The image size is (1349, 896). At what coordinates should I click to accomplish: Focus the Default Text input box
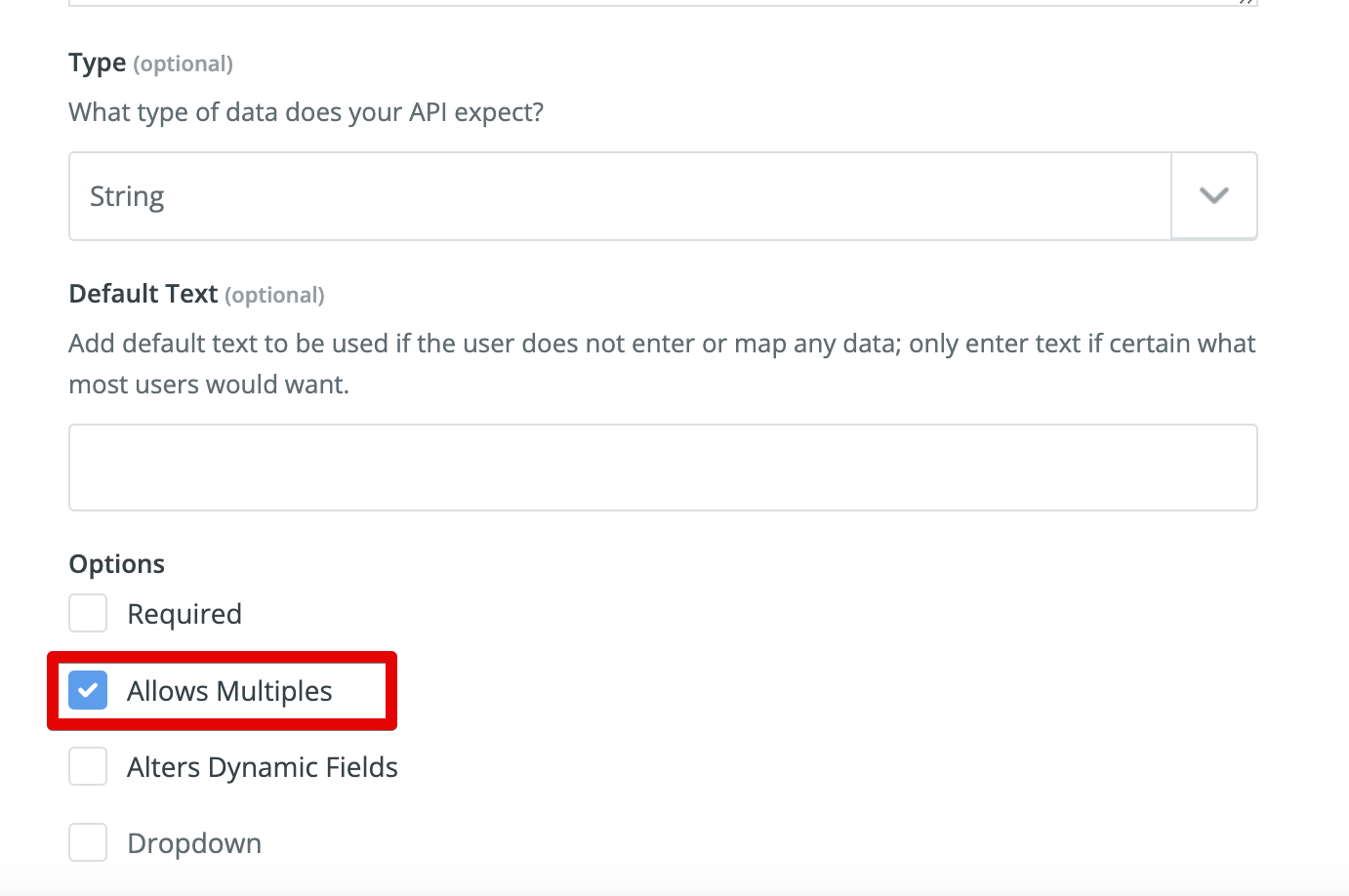click(663, 468)
